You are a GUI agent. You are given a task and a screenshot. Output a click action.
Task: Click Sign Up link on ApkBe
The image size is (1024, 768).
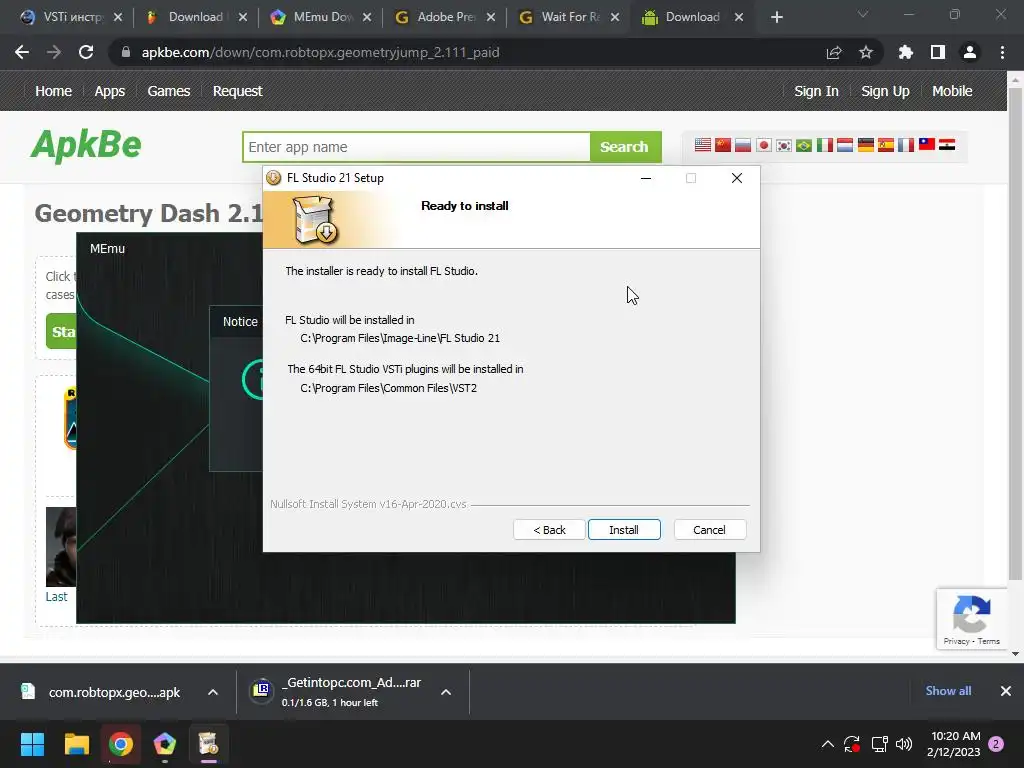click(886, 91)
